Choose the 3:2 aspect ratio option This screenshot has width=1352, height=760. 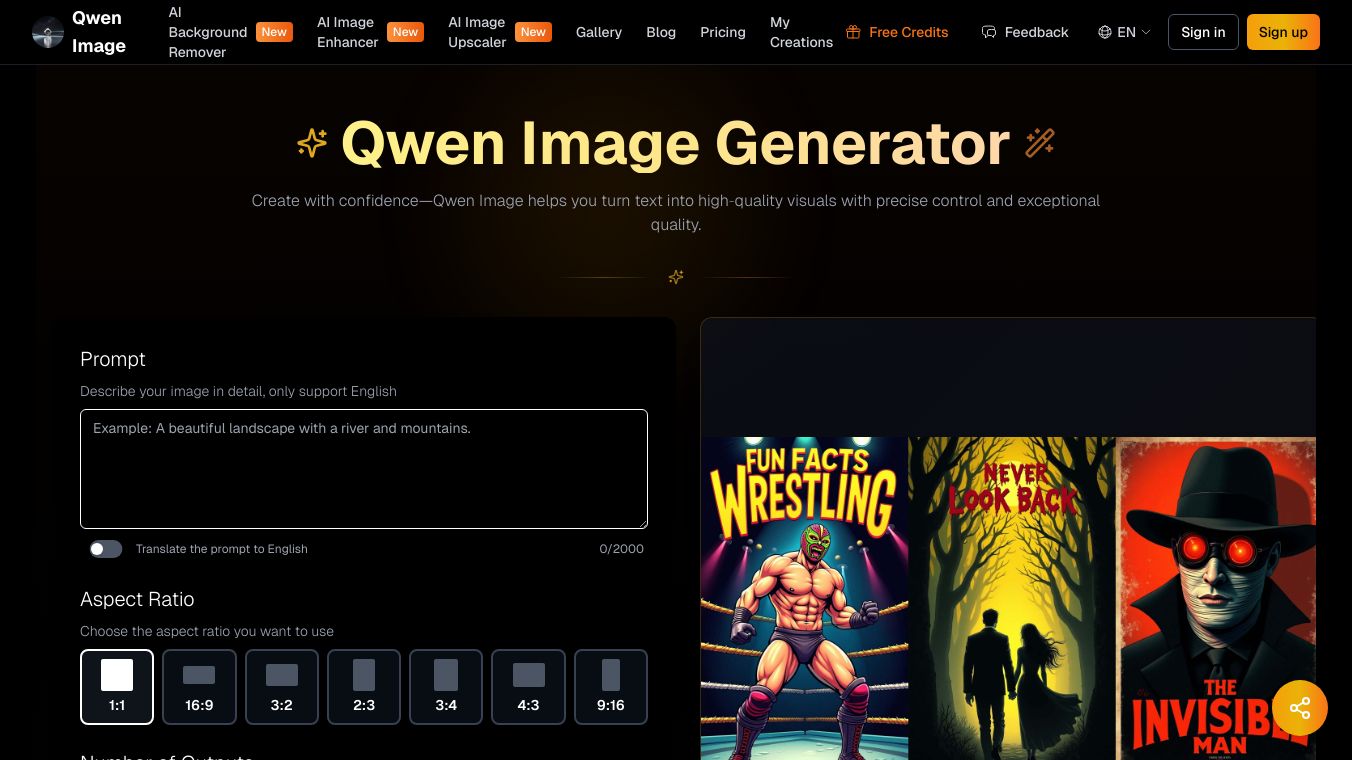pos(282,687)
